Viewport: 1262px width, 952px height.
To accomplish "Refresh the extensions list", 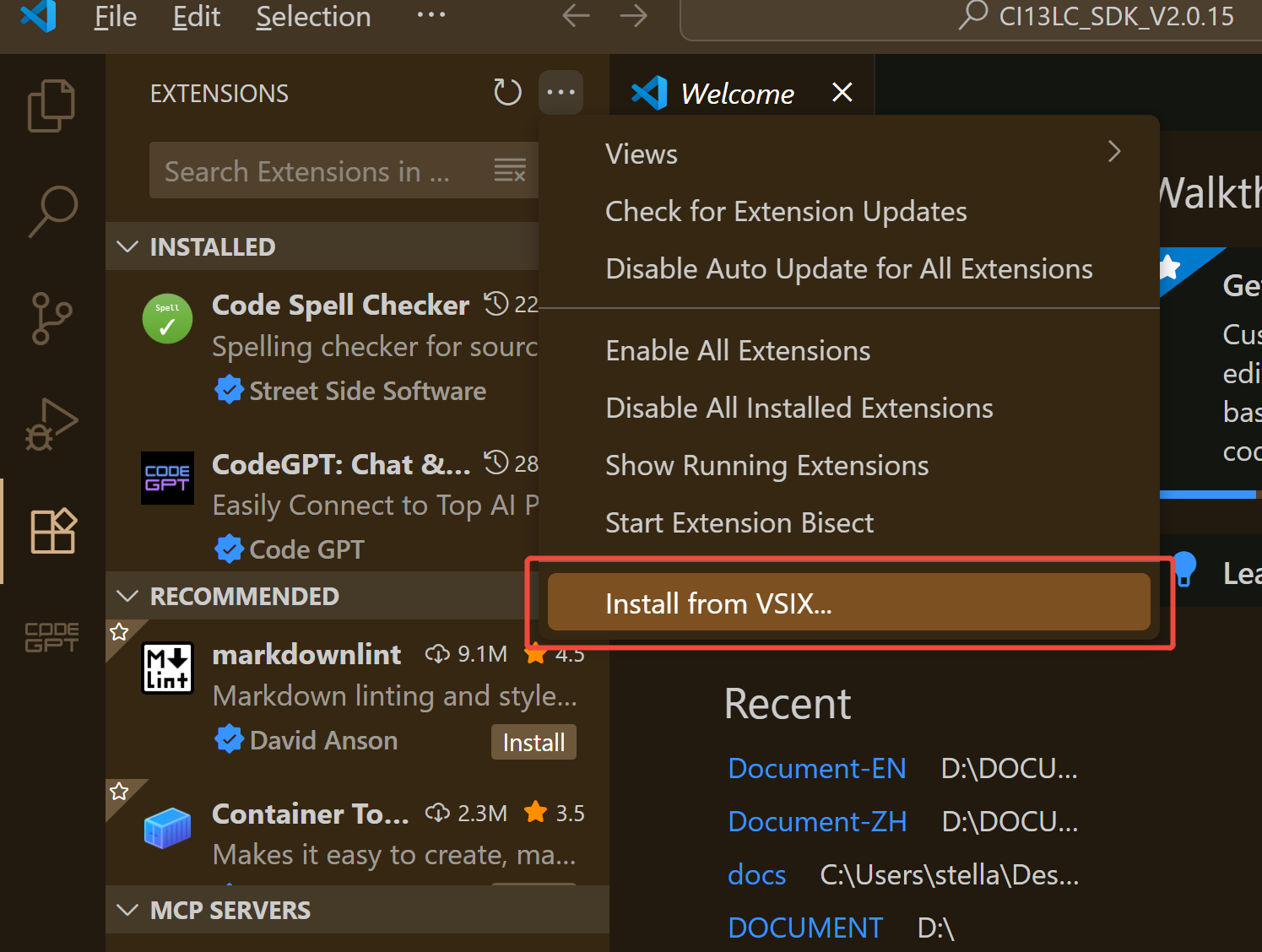I will 507,93.
